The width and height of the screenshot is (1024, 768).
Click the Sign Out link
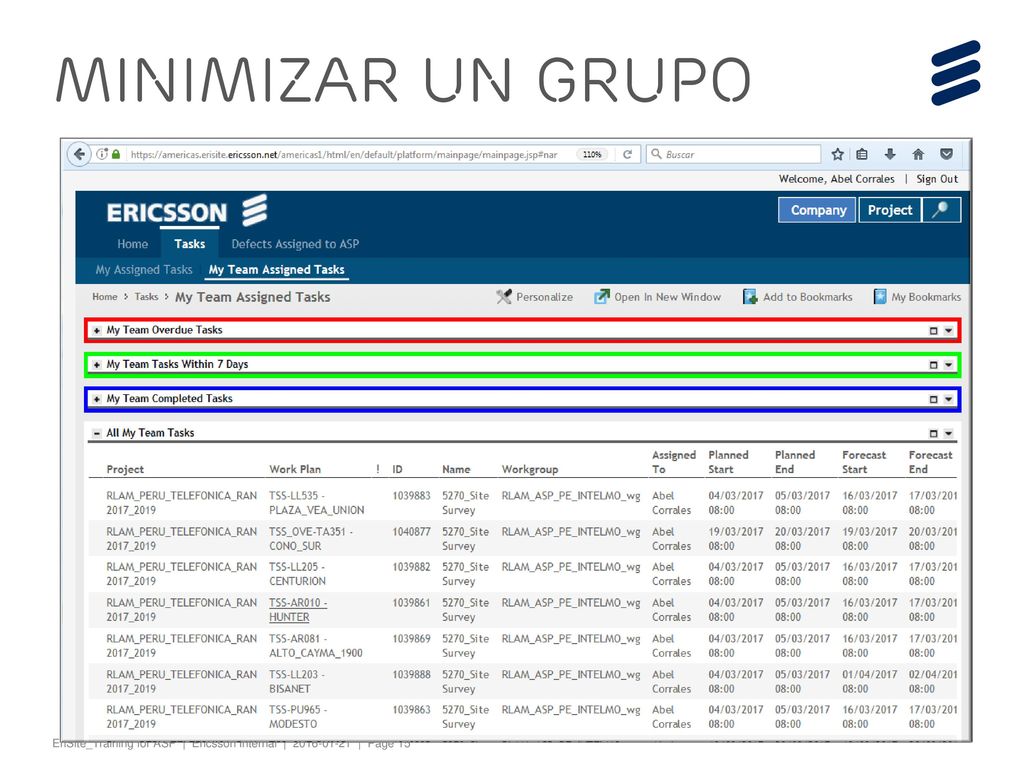click(x=936, y=179)
